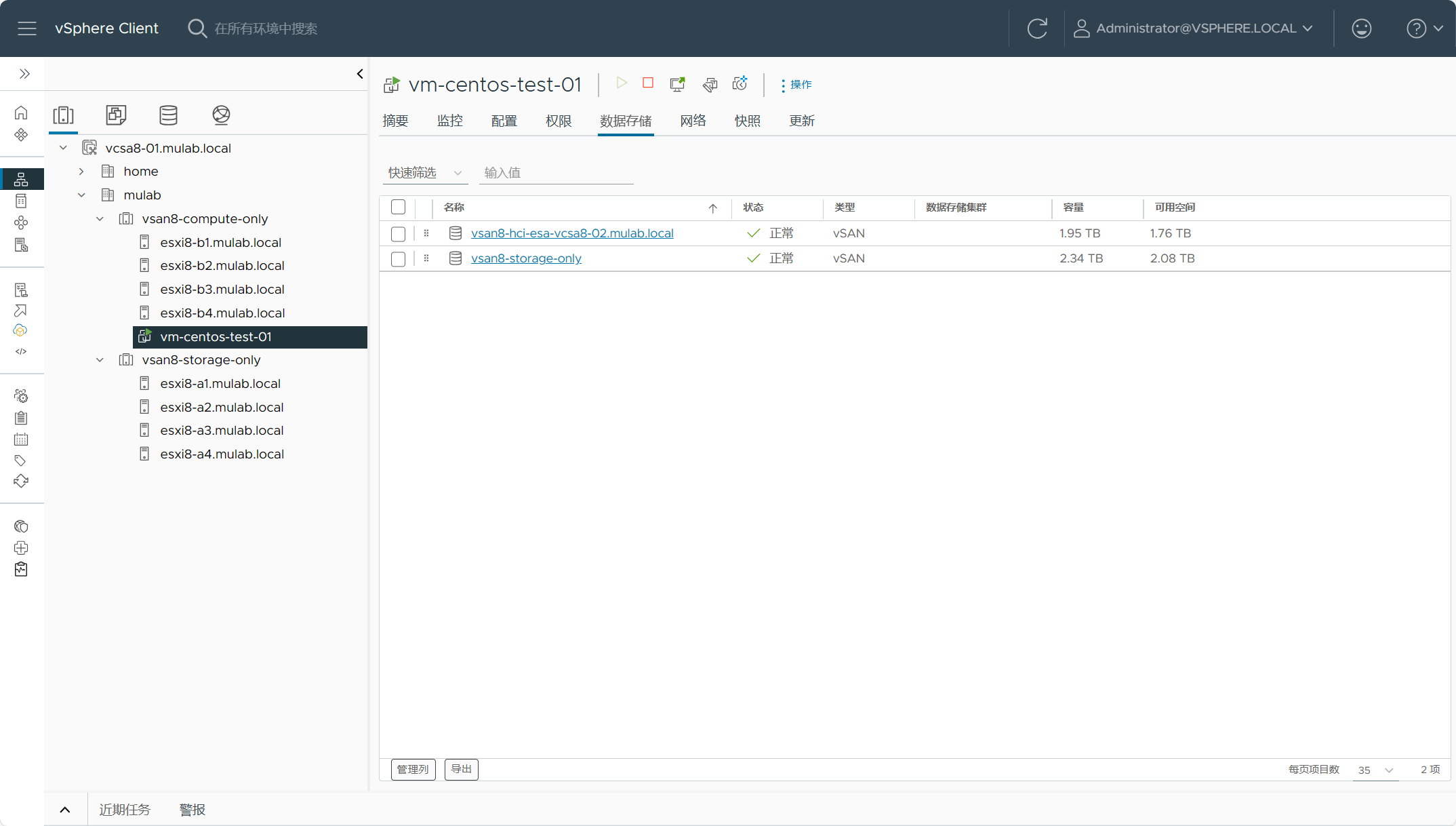The height and width of the screenshot is (826, 1456).
Task: Switch to the 更新 tab
Action: click(802, 121)
